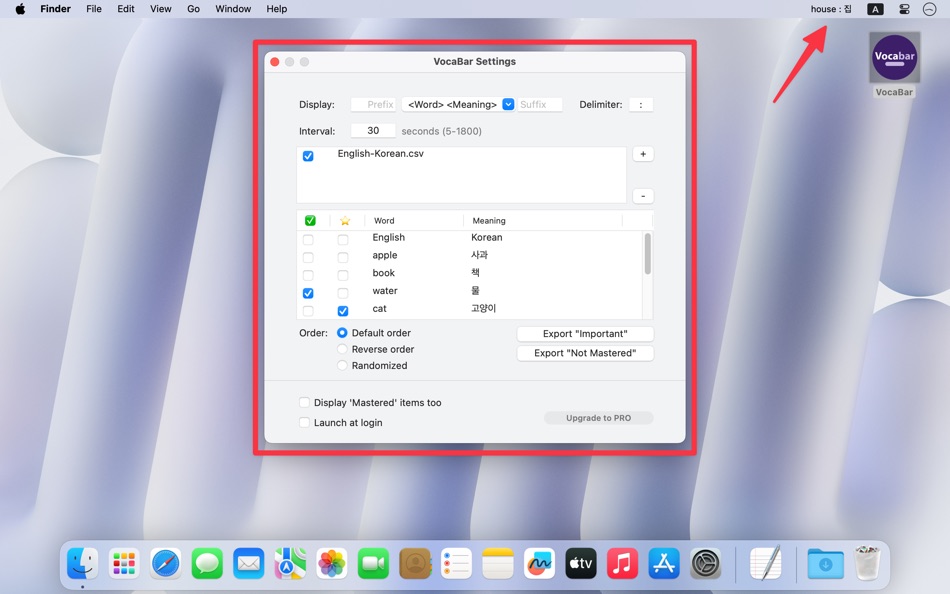Viewport: 950px width, 594px height.
Task: Click the 'Meaning' column header
Action: tap(489, 221)
